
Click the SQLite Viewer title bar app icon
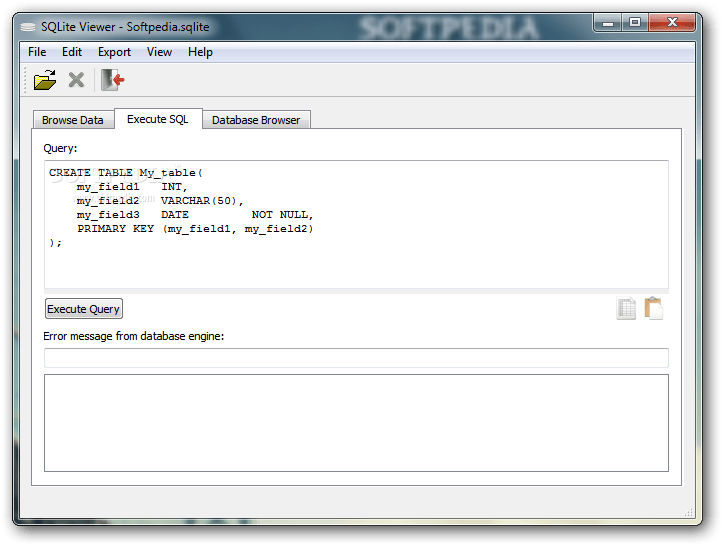[28, 27]
